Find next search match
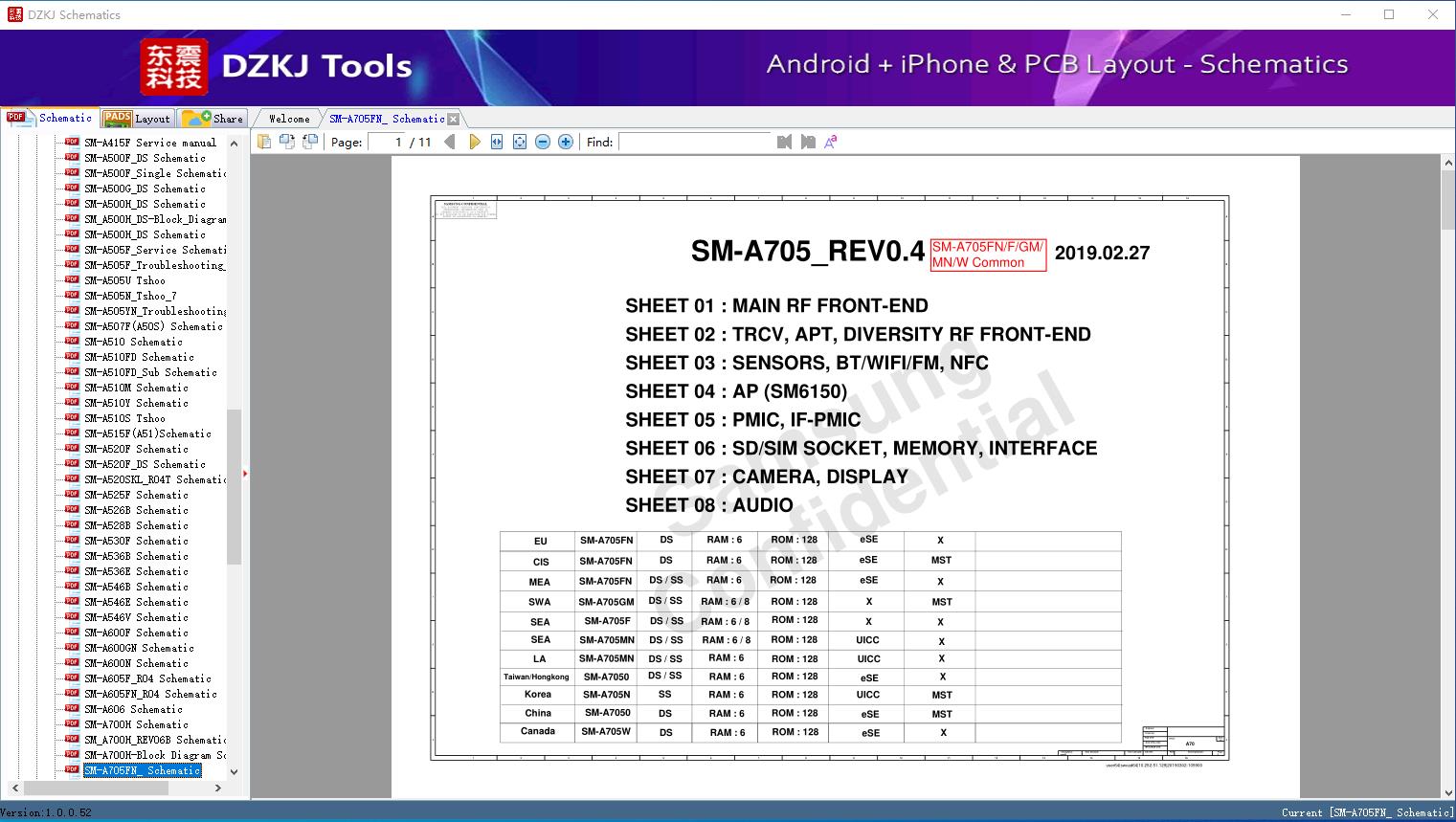This screenshot has width=1456, height=822. tap(808, 142)
